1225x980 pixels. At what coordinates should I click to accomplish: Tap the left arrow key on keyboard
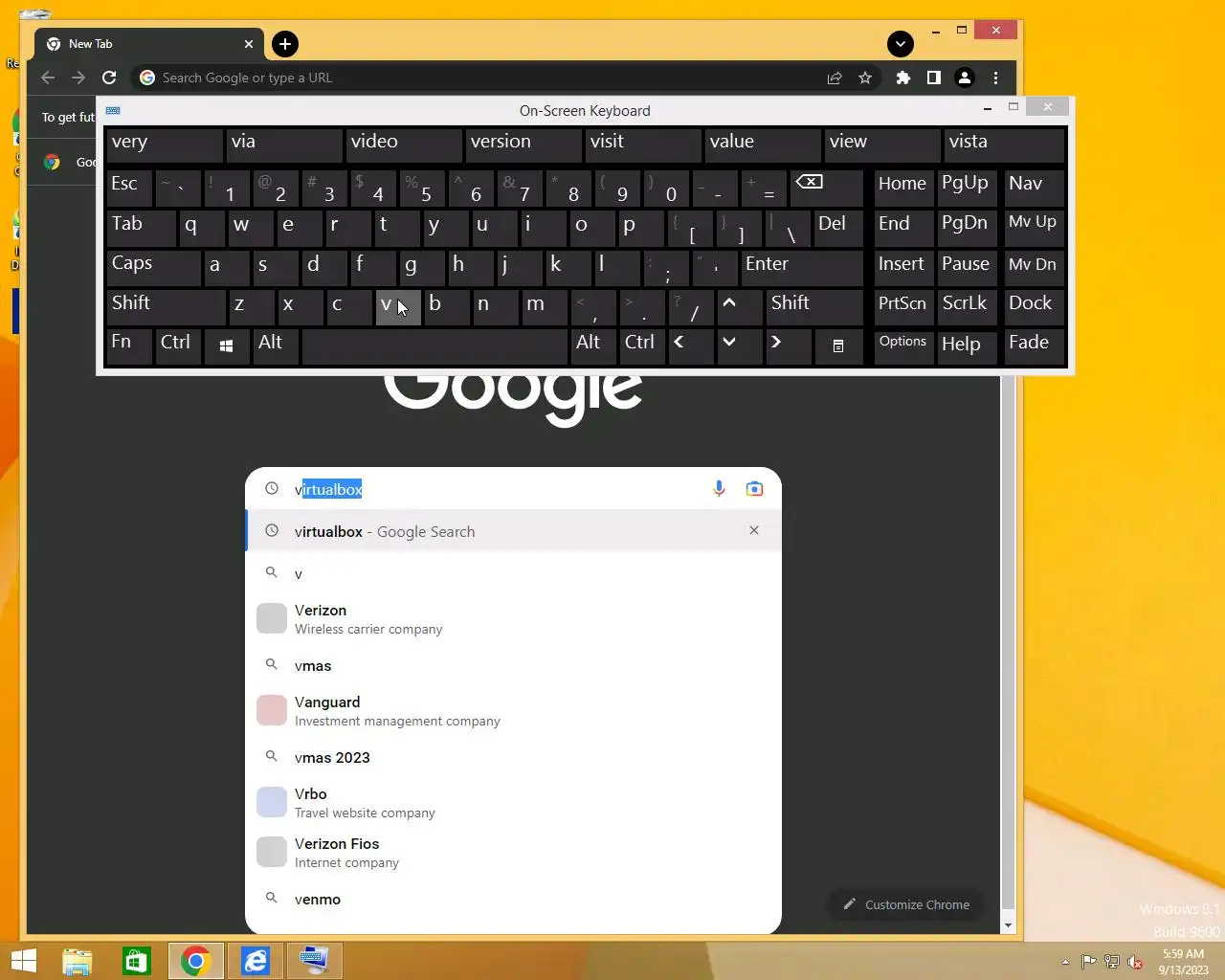[691, 345]
